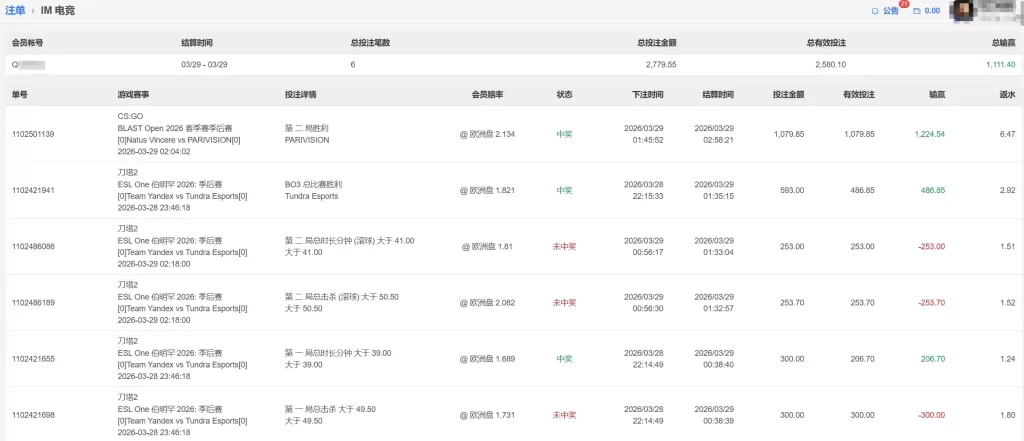Click the 返水 column header
This screenshot has width=1024, height=441.
coord(1007,94)
